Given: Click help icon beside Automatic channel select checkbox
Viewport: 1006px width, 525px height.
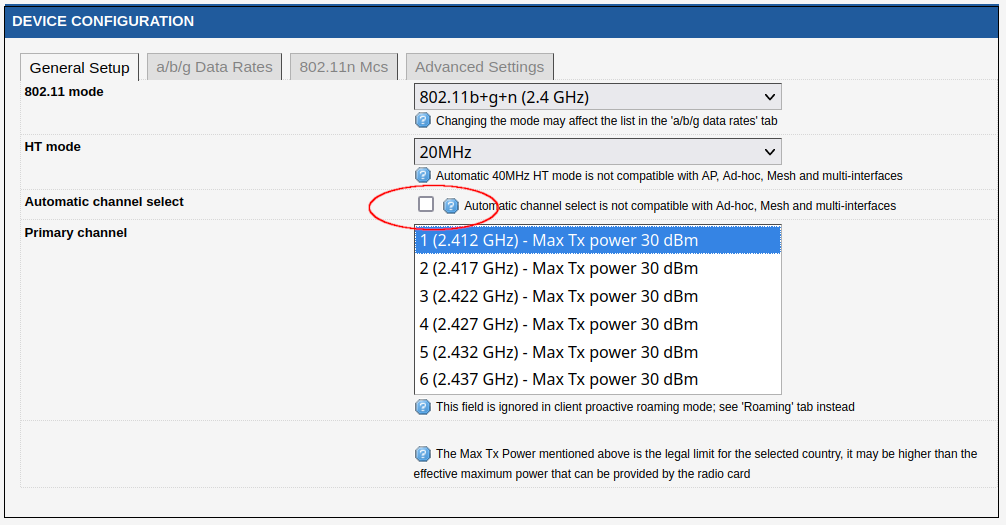Looking at the screenshot, I should pyautogui.click(x=451, y=206).
